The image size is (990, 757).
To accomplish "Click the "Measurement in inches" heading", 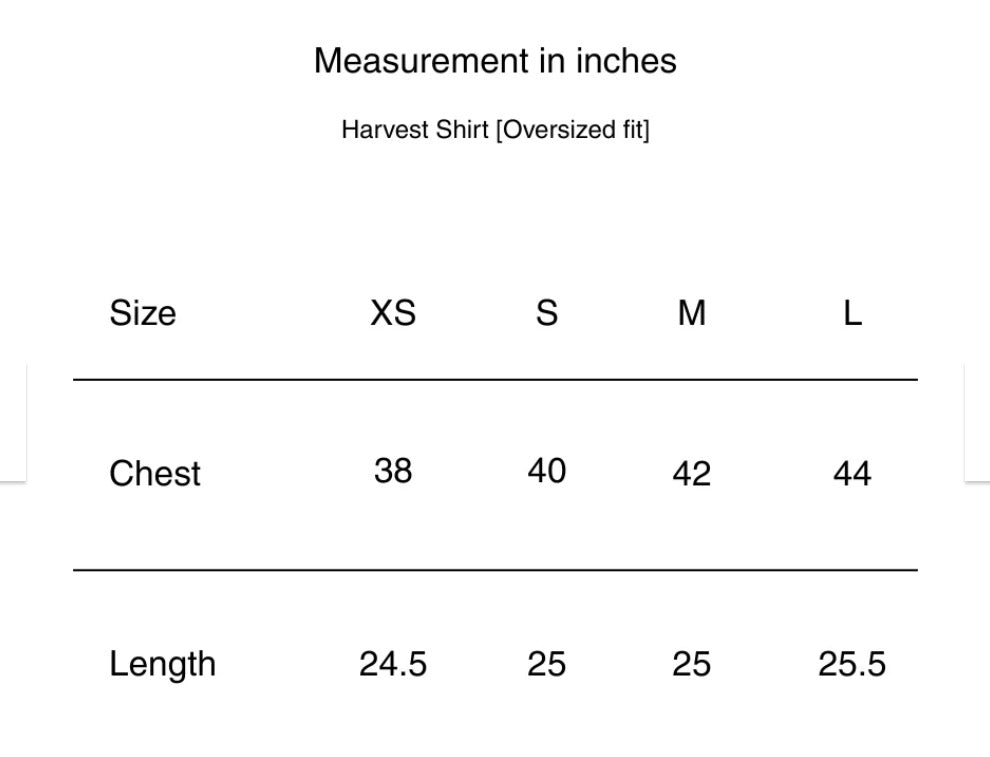I will [495, 61].
